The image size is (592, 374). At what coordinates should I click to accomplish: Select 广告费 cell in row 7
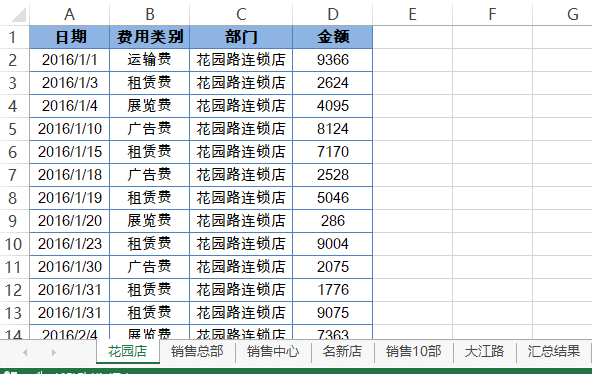click(x=150, y=175)
